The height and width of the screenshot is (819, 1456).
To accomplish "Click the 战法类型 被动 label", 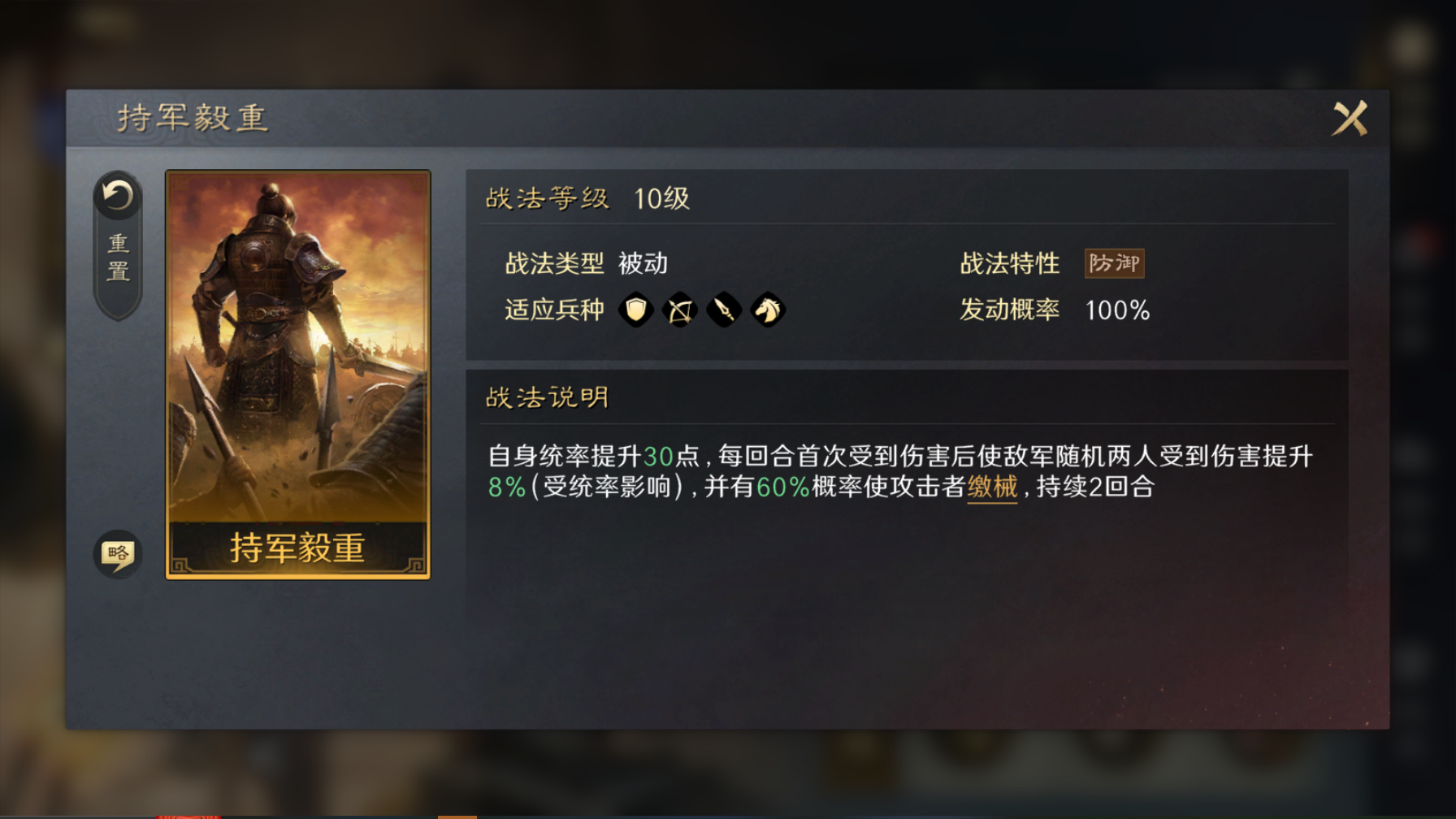I will pyautogui.click(x=587, y=263).
